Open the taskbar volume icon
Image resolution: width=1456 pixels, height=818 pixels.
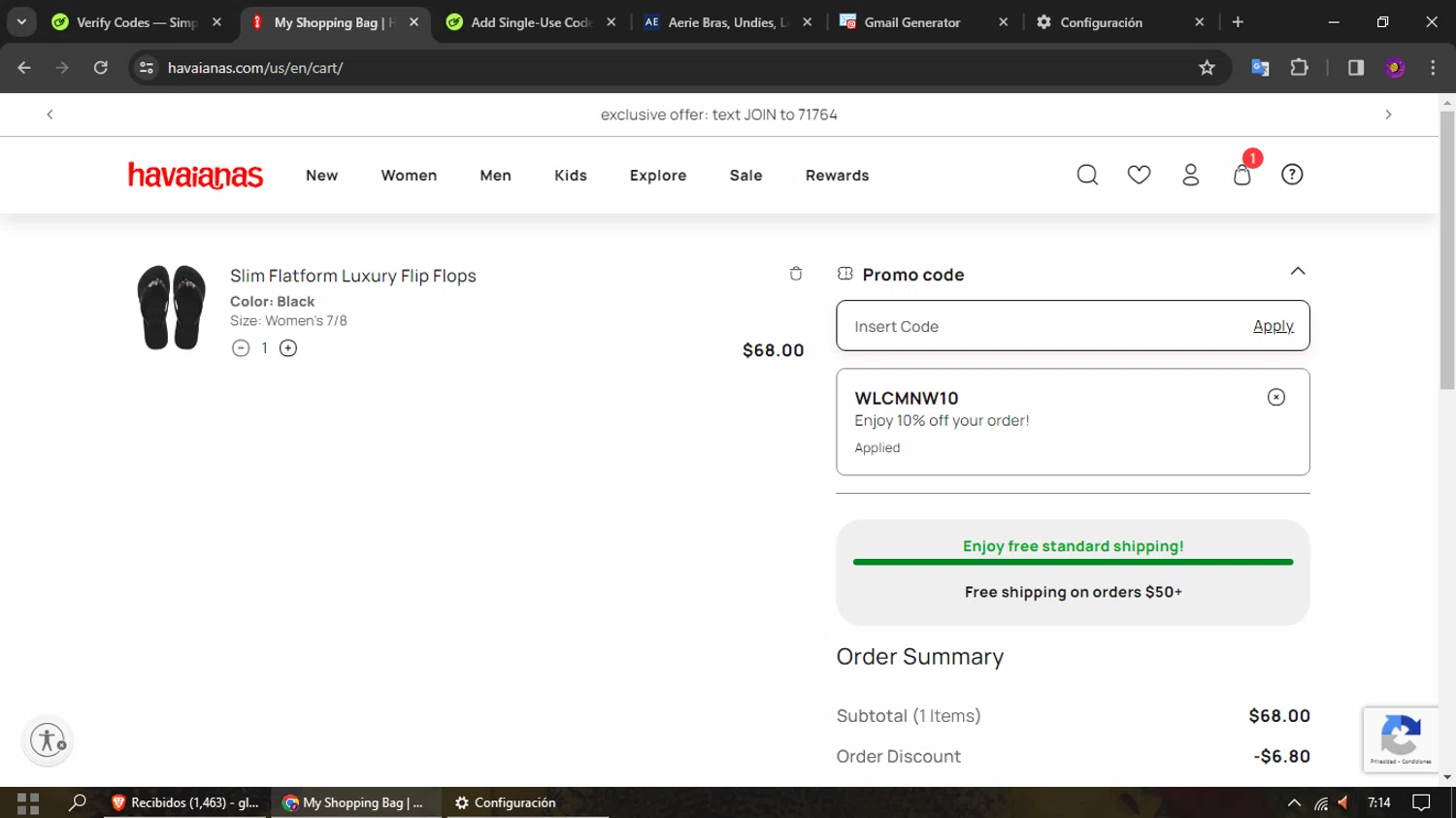[x=1344, y=802]
